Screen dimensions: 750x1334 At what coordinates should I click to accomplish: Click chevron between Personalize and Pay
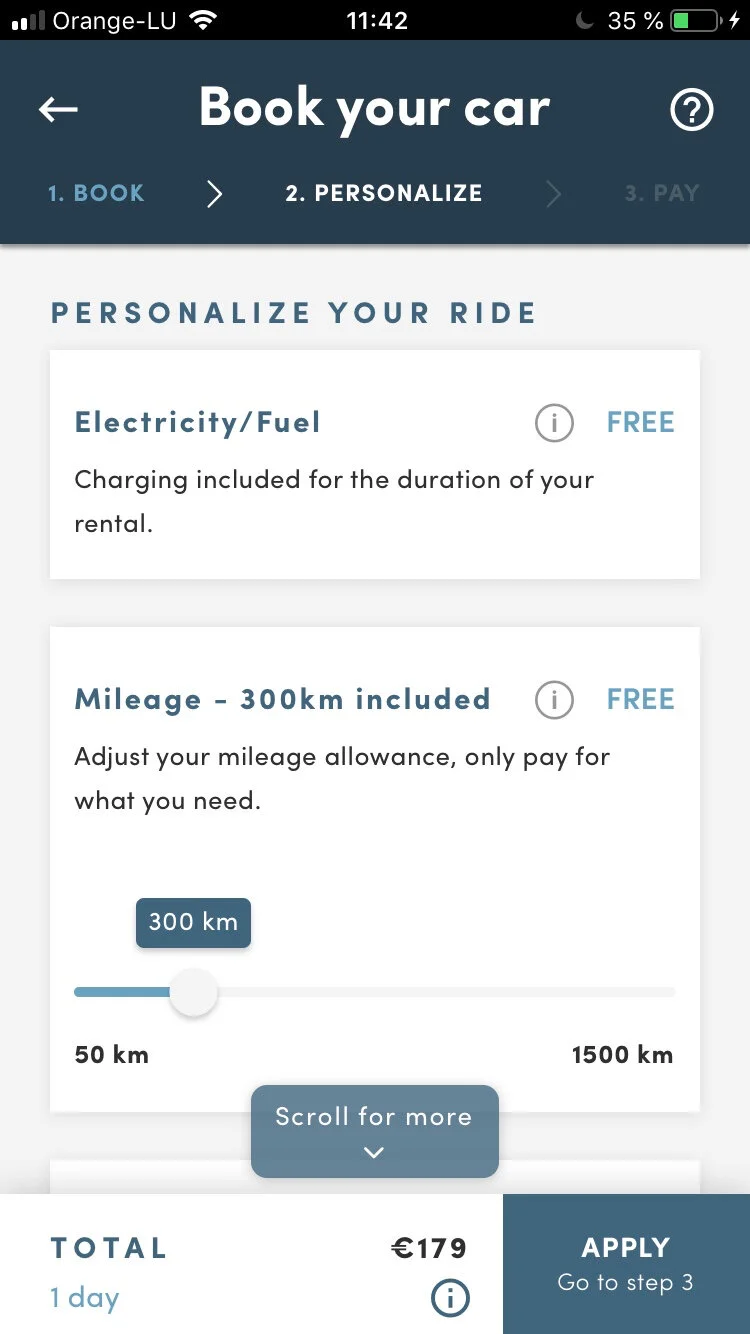coord(554,194)
